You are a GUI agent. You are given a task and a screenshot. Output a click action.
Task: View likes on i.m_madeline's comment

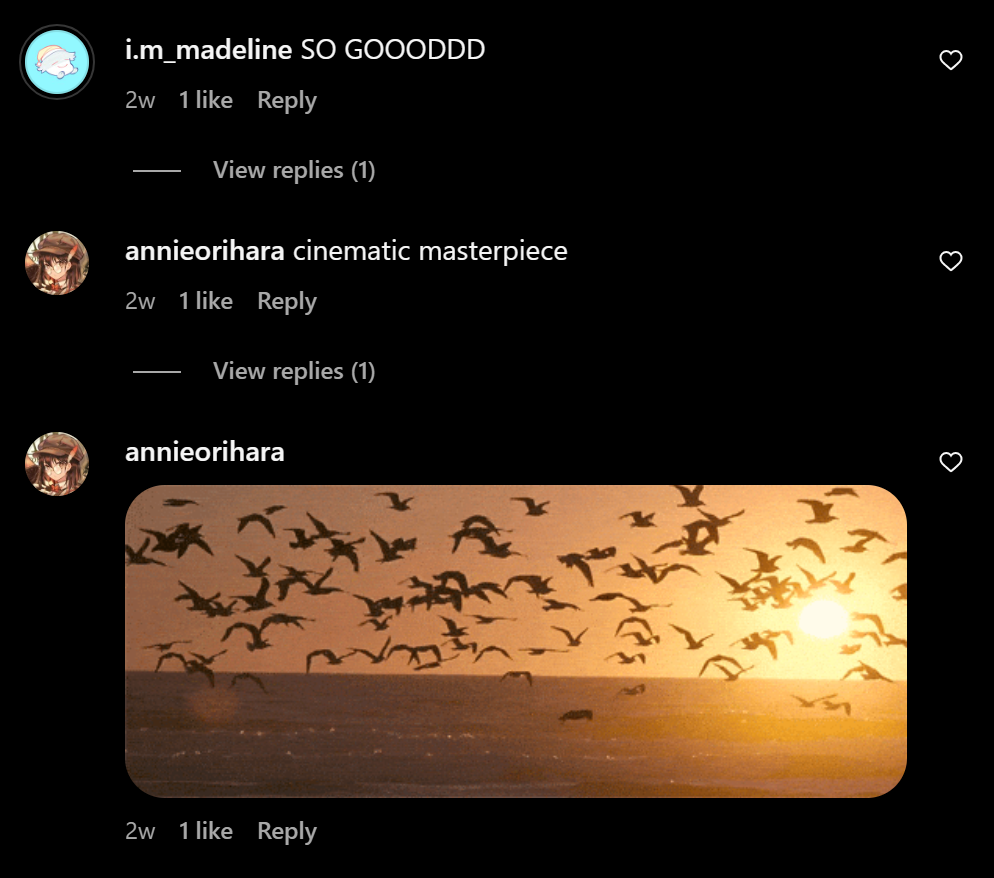pos(205,100)
